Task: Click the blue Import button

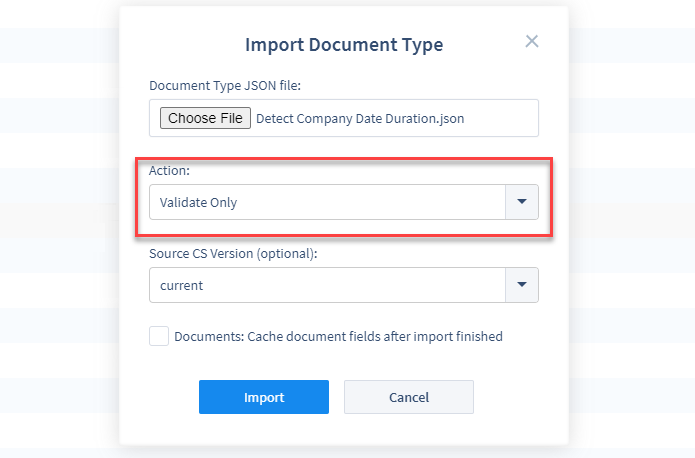Action: click(x=264, y=397)
